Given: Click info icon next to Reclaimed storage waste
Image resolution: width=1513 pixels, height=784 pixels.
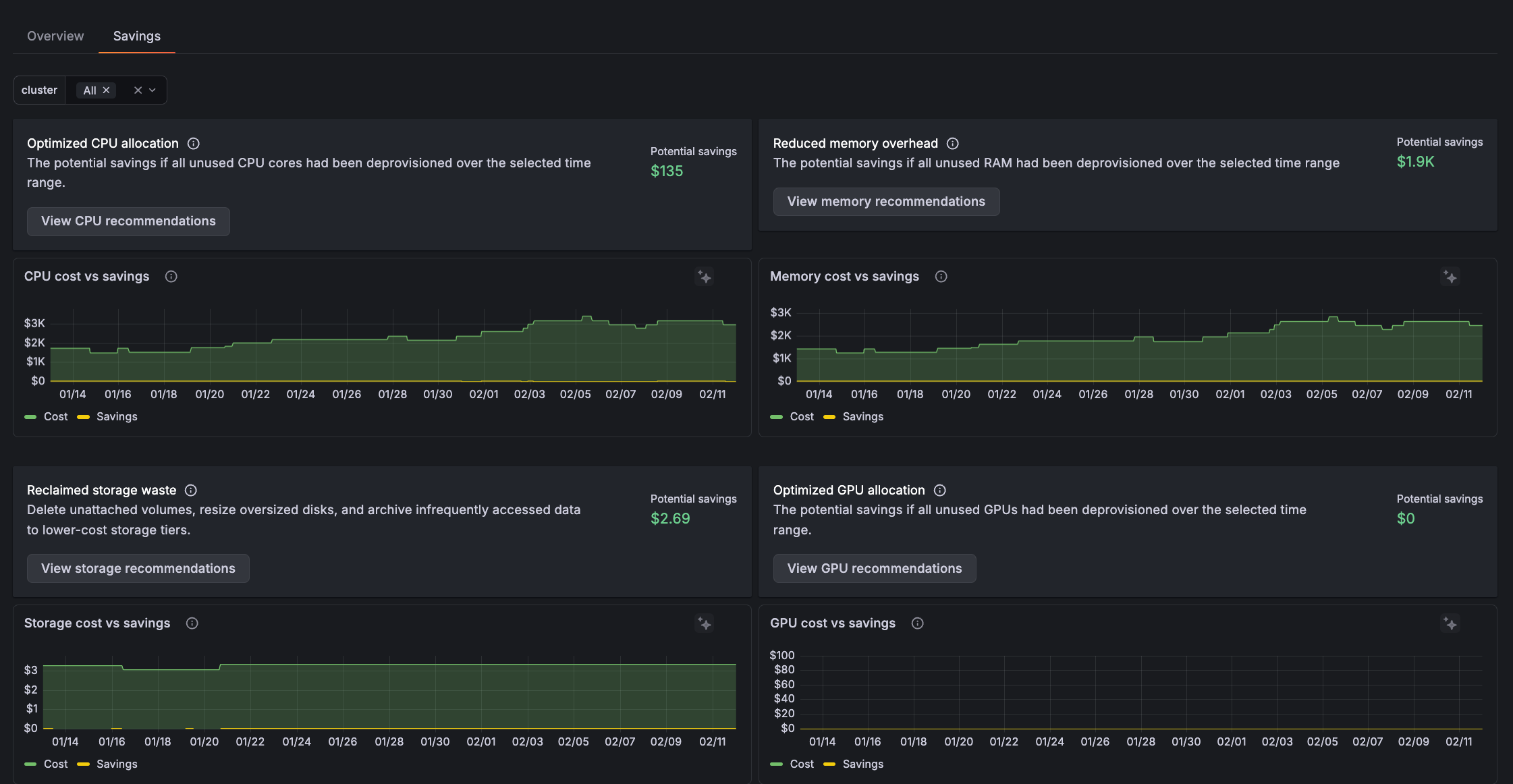Looking at the screenshot, I should [x=191, y=491].
